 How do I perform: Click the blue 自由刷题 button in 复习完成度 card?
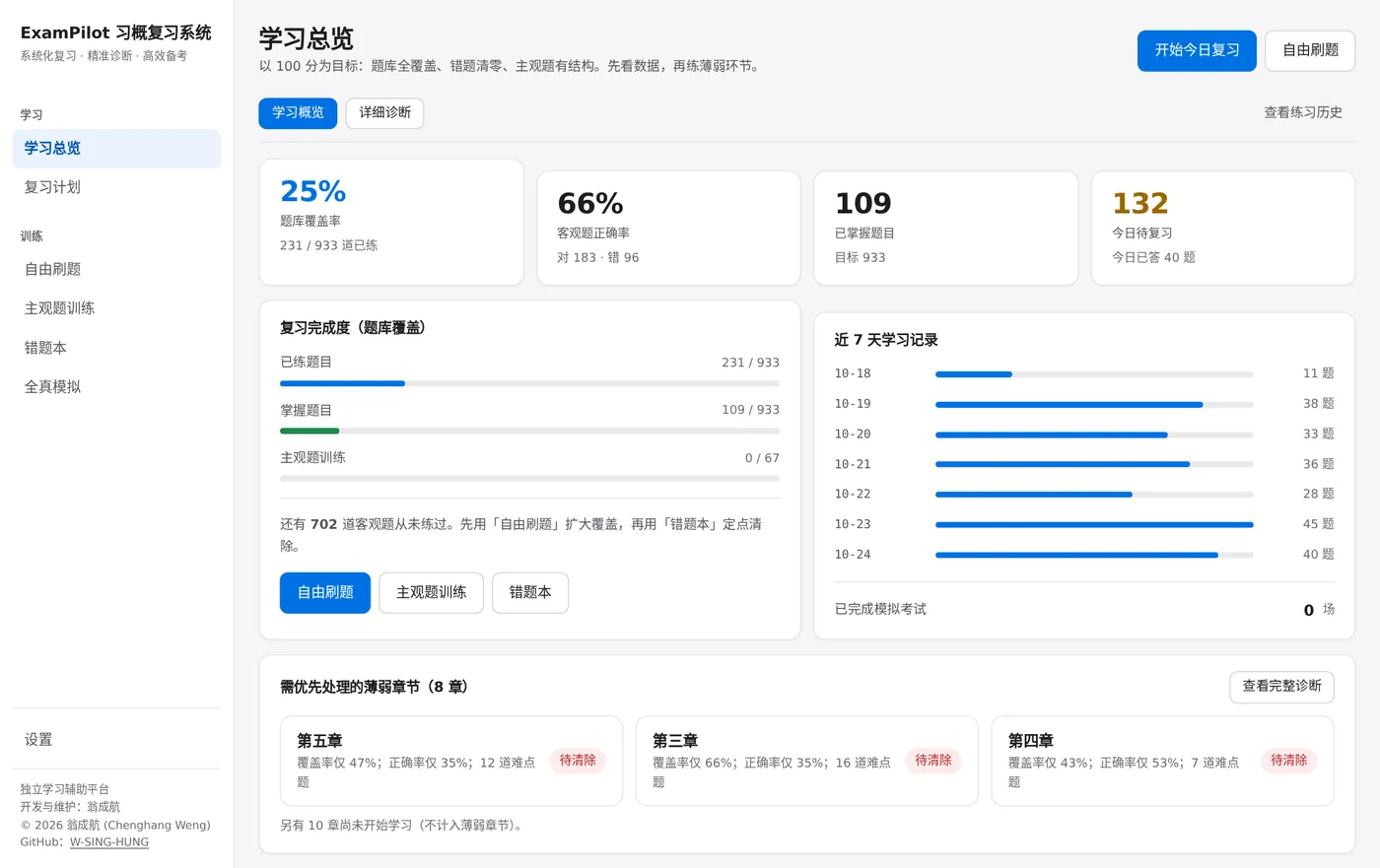click(325, 593)
